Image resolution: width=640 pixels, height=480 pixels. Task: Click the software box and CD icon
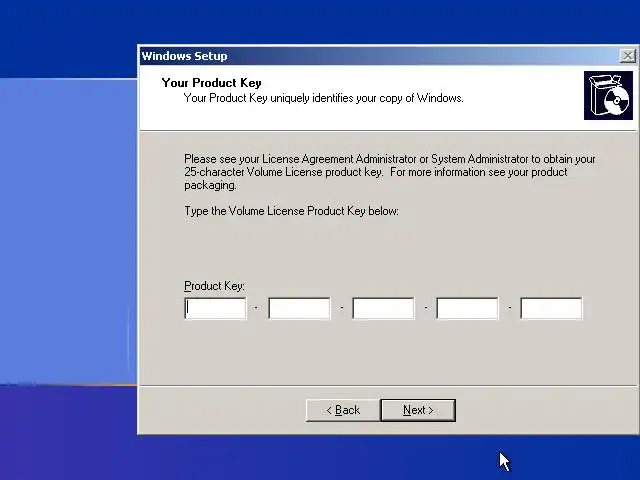coord(608,96)
